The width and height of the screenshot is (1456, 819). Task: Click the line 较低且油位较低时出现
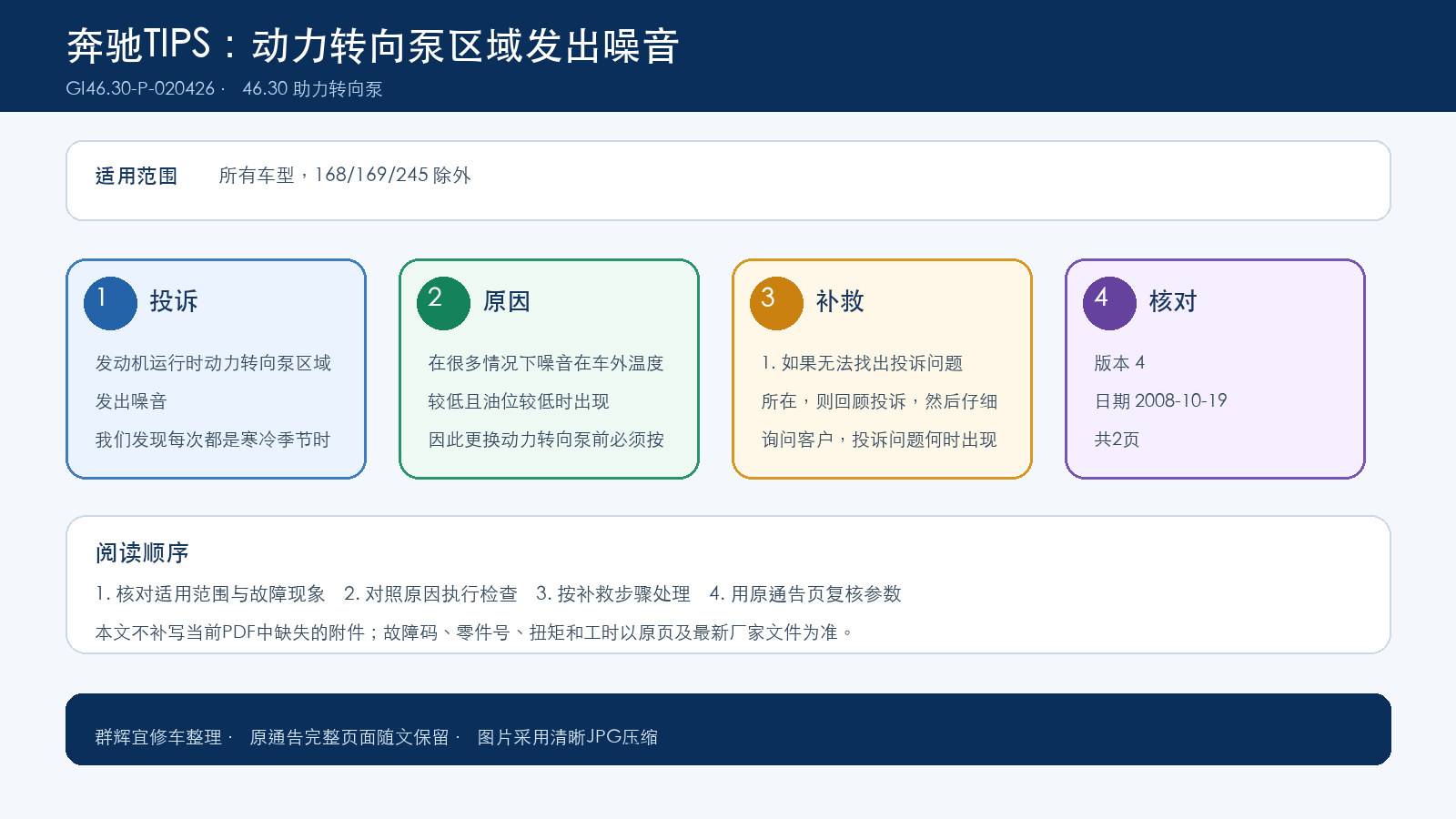[x=519, y=401]
